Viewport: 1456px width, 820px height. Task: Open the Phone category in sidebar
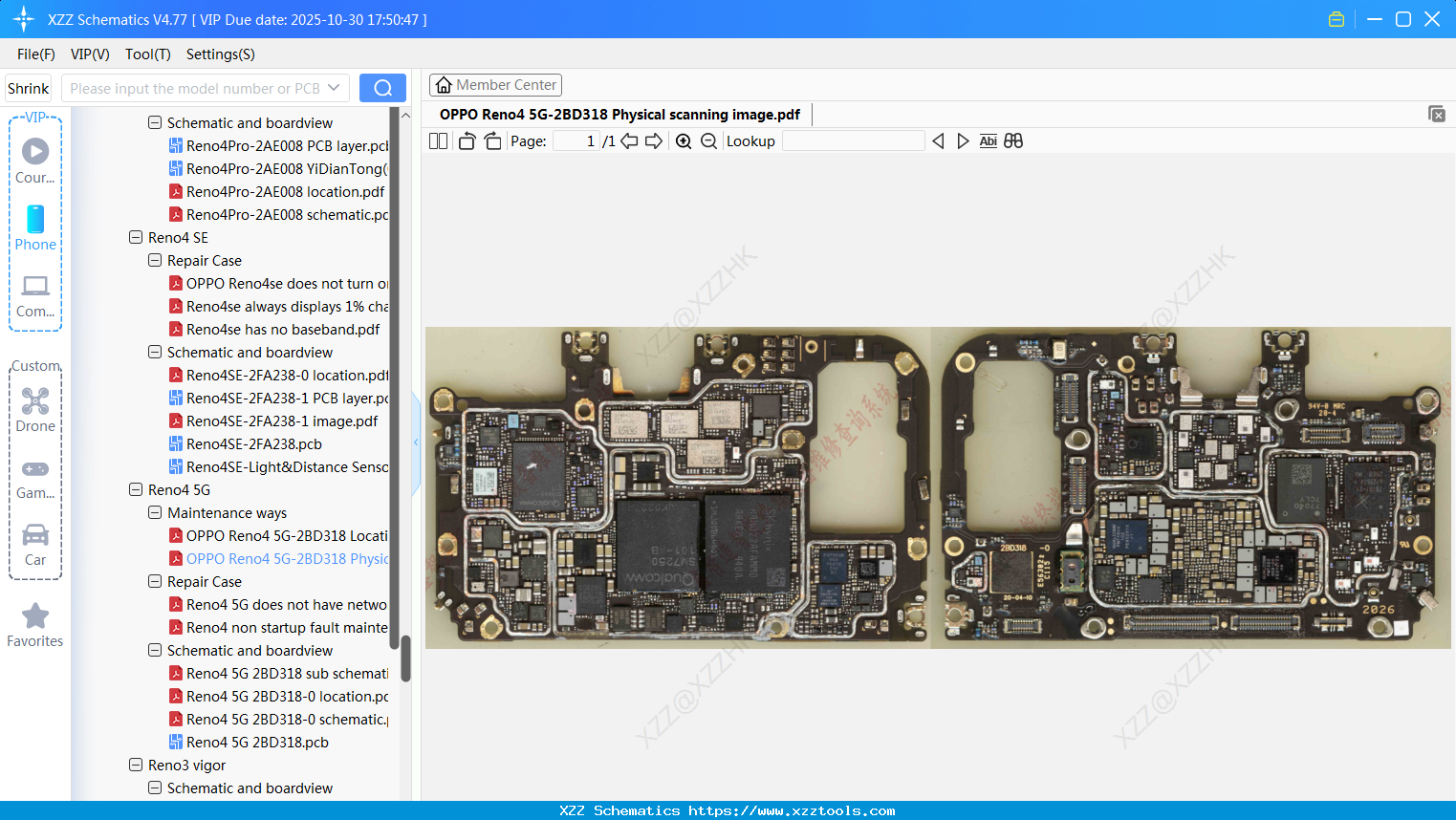click(x=35, y=228)
